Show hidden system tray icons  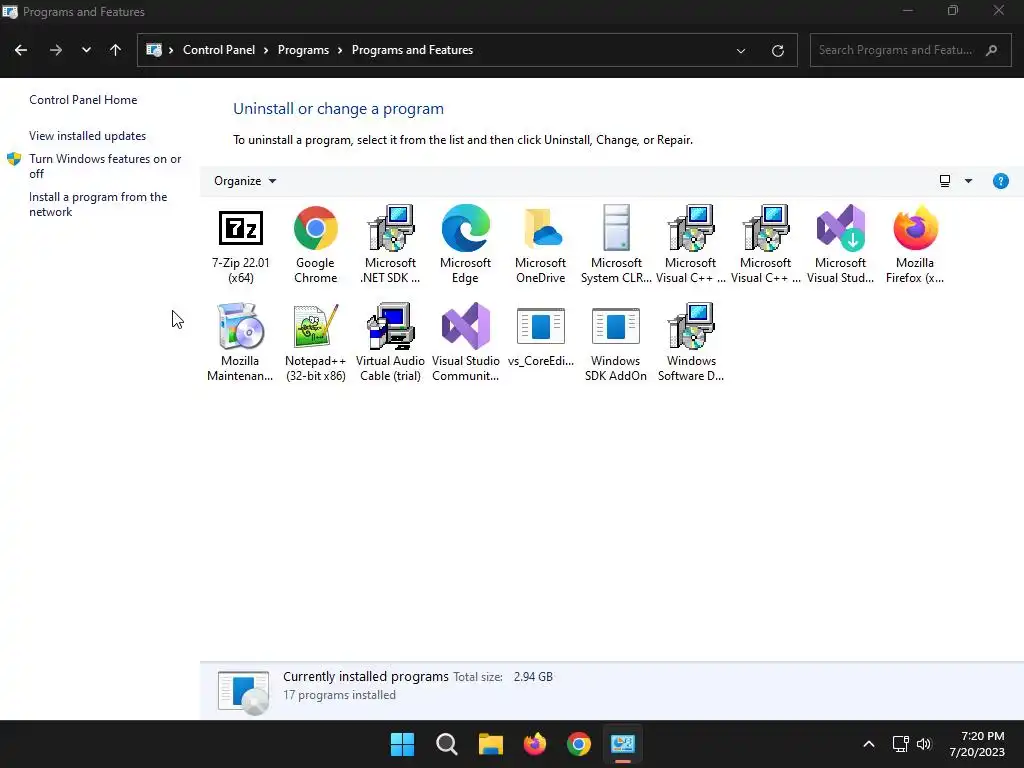869,744
